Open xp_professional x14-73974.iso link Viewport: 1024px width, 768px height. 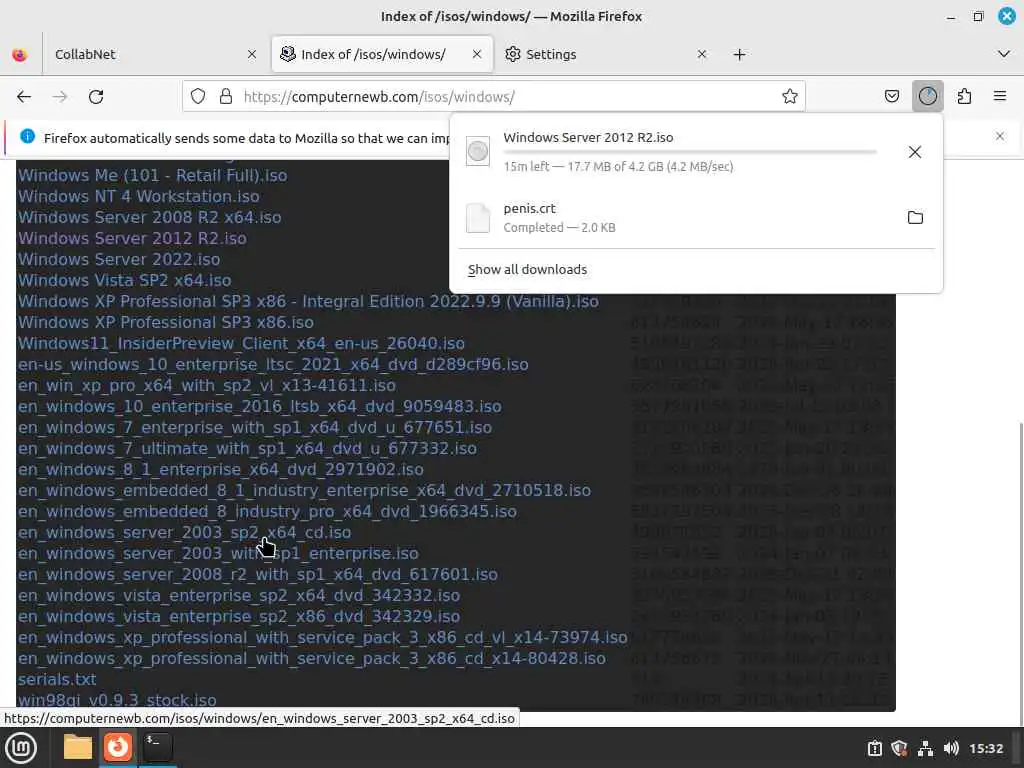click(x=323, y=637)
